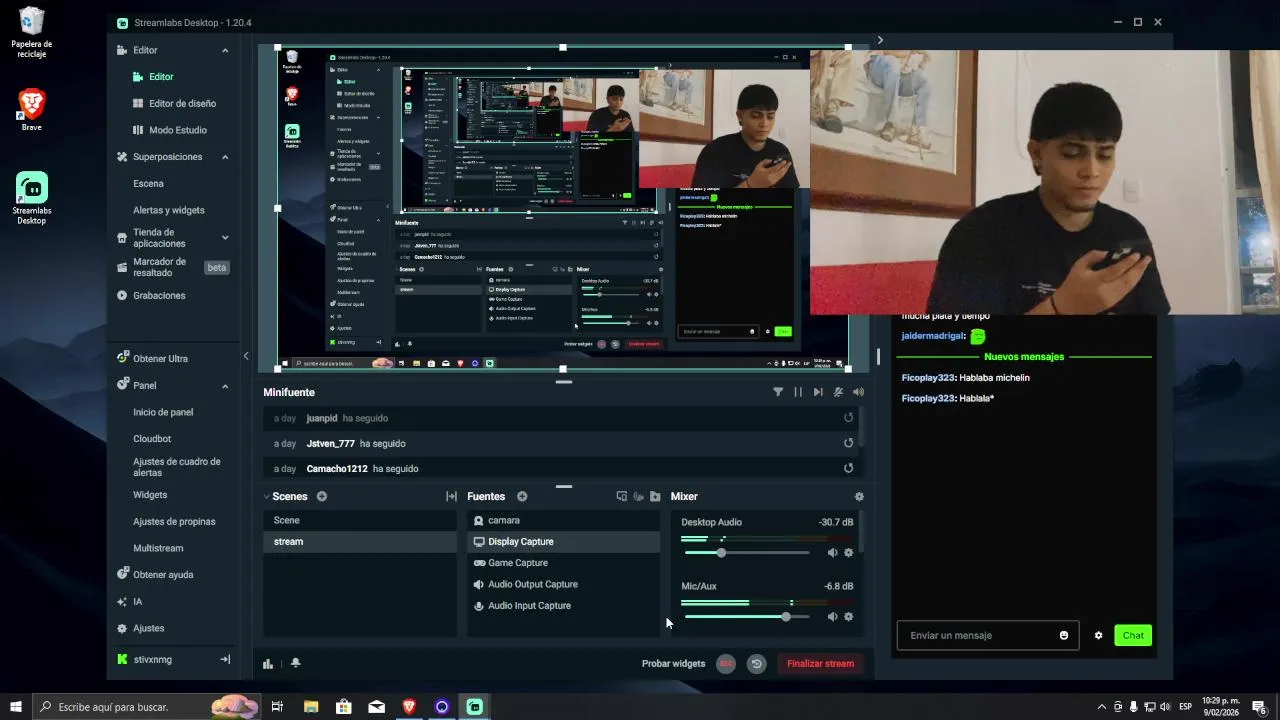Collapse the Editor sidebar section
This screenshot has width=1280, height=720.
click(225, 50)
